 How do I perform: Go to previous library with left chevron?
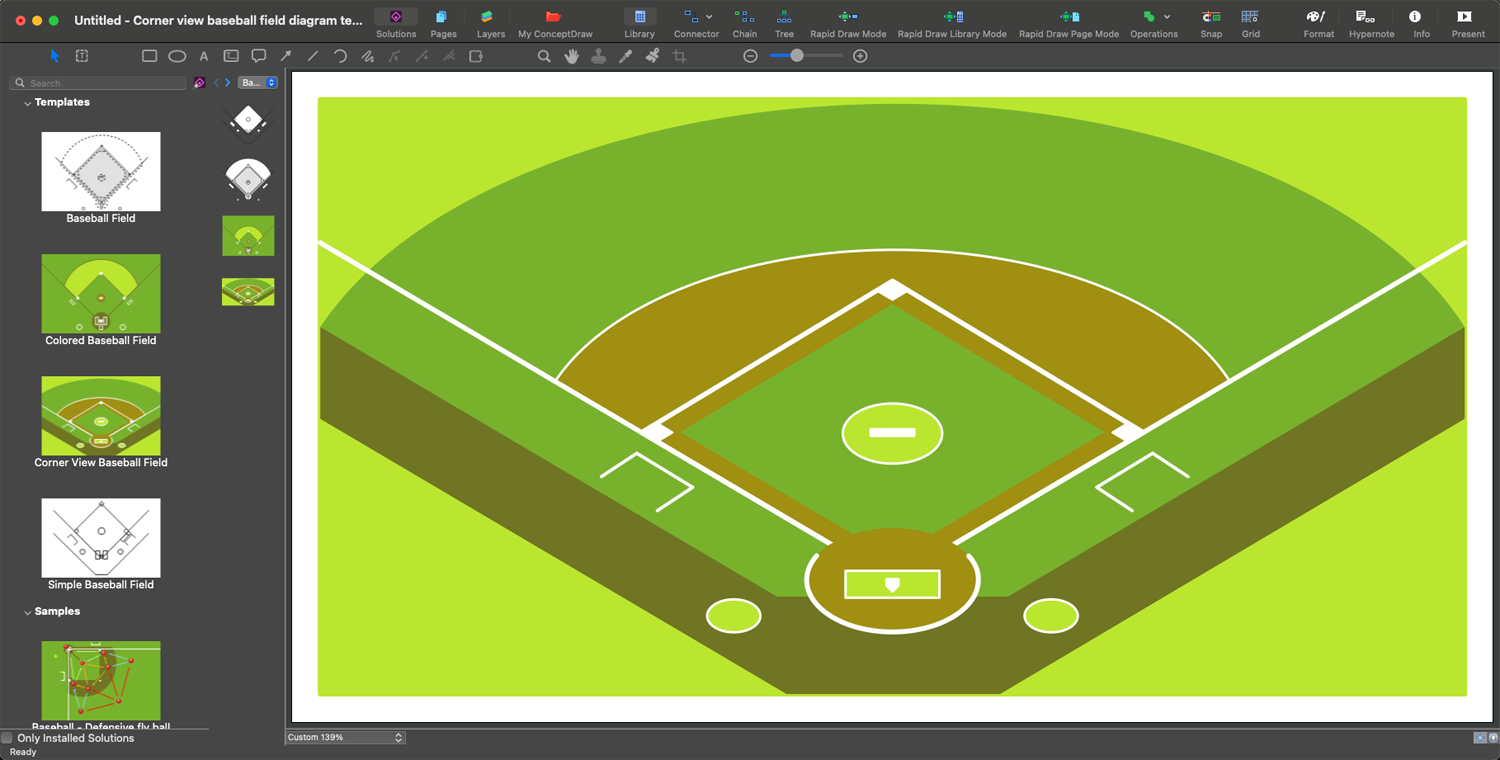(216, 83)
